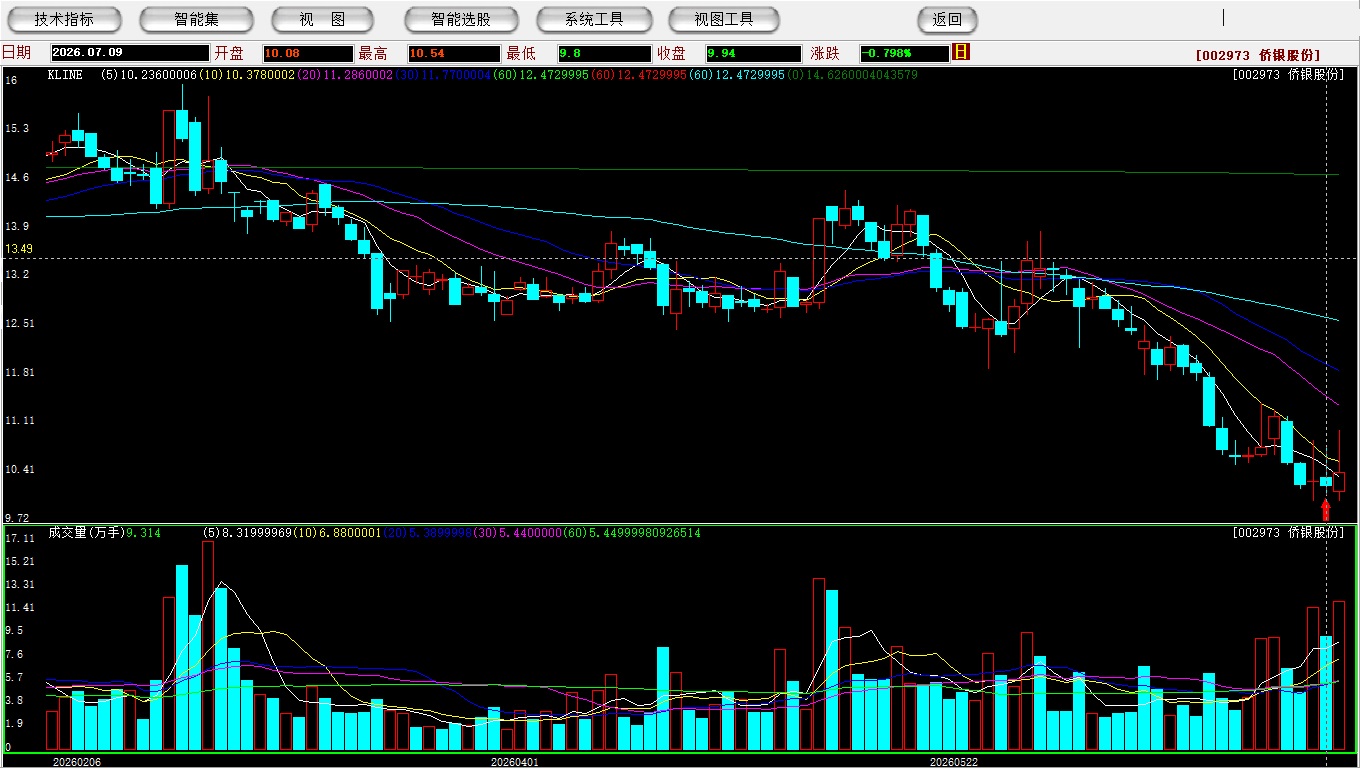Click the 20260206 date axis label
Viewport: 1360px width, 768px height.
(x=76, y=762)
